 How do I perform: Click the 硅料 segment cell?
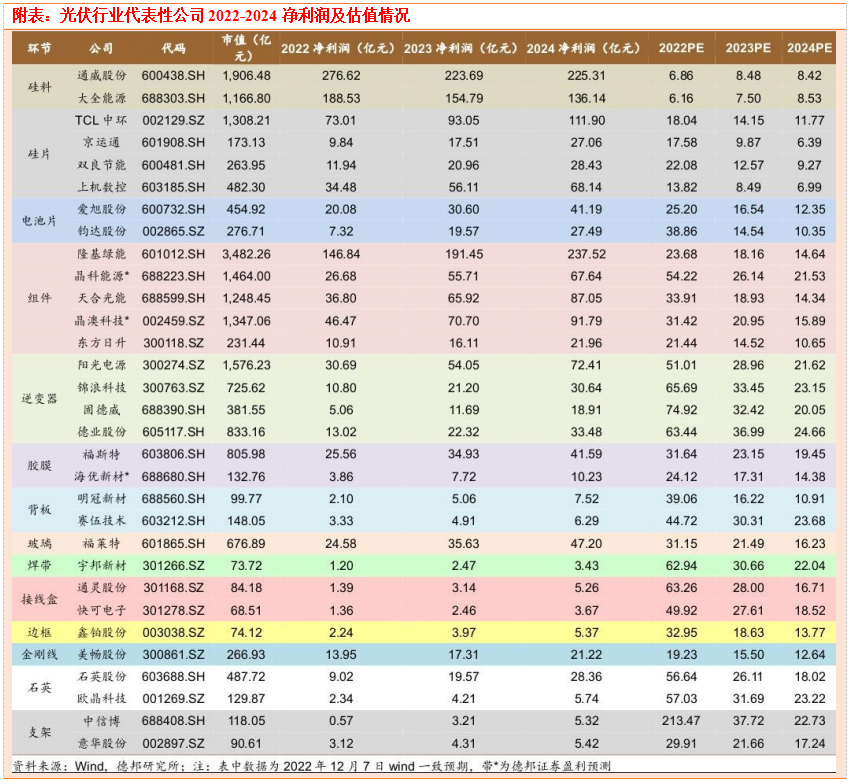coord(39,87)
